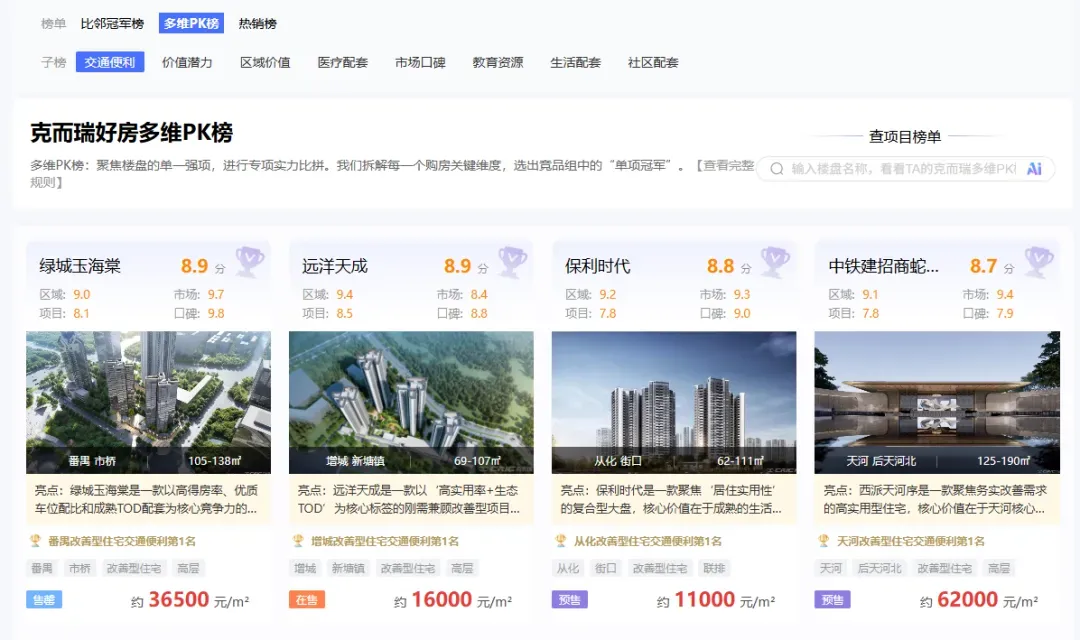Click the 天河 tag
This screenshot has height=640, width=1080.
click(831, 568)
